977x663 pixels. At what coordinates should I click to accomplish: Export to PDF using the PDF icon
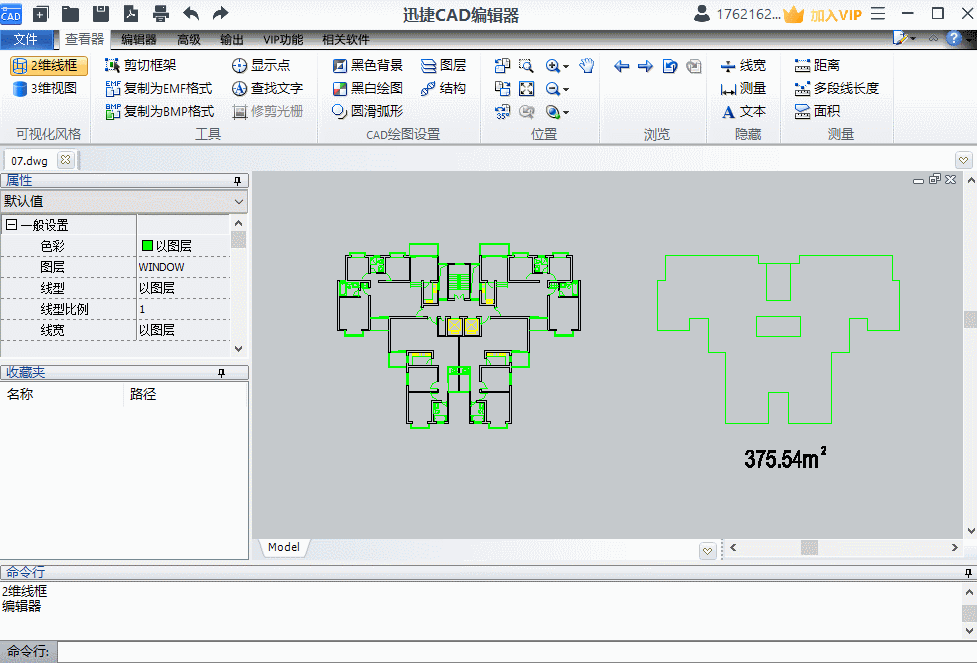[x=130, y=14]
